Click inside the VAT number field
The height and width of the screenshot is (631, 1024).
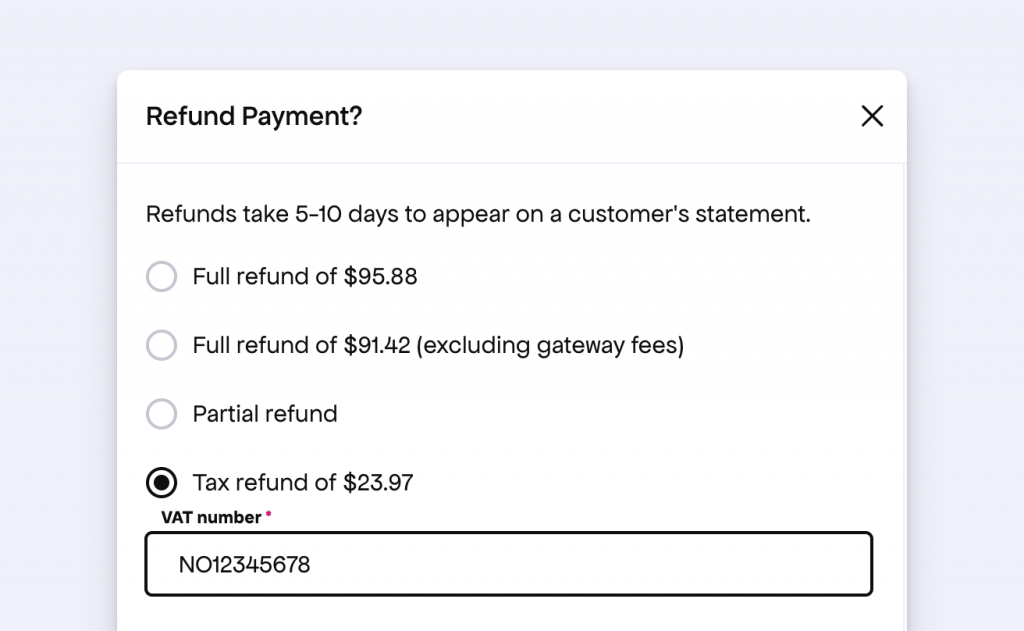pyautogui.click(x=509, y=564)
